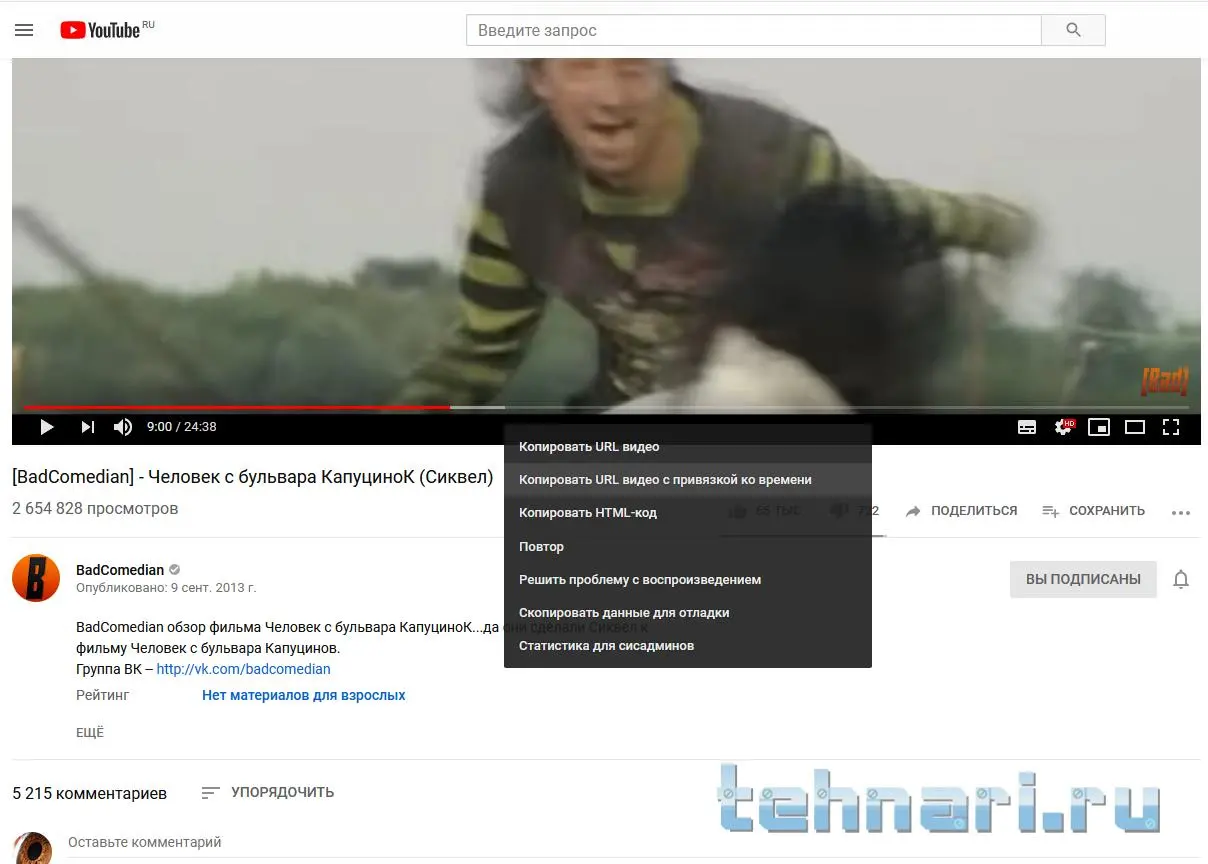Open the BadComedian channel name link
Viewport: 1208px width, 864px height.
(x=120, y=570)
